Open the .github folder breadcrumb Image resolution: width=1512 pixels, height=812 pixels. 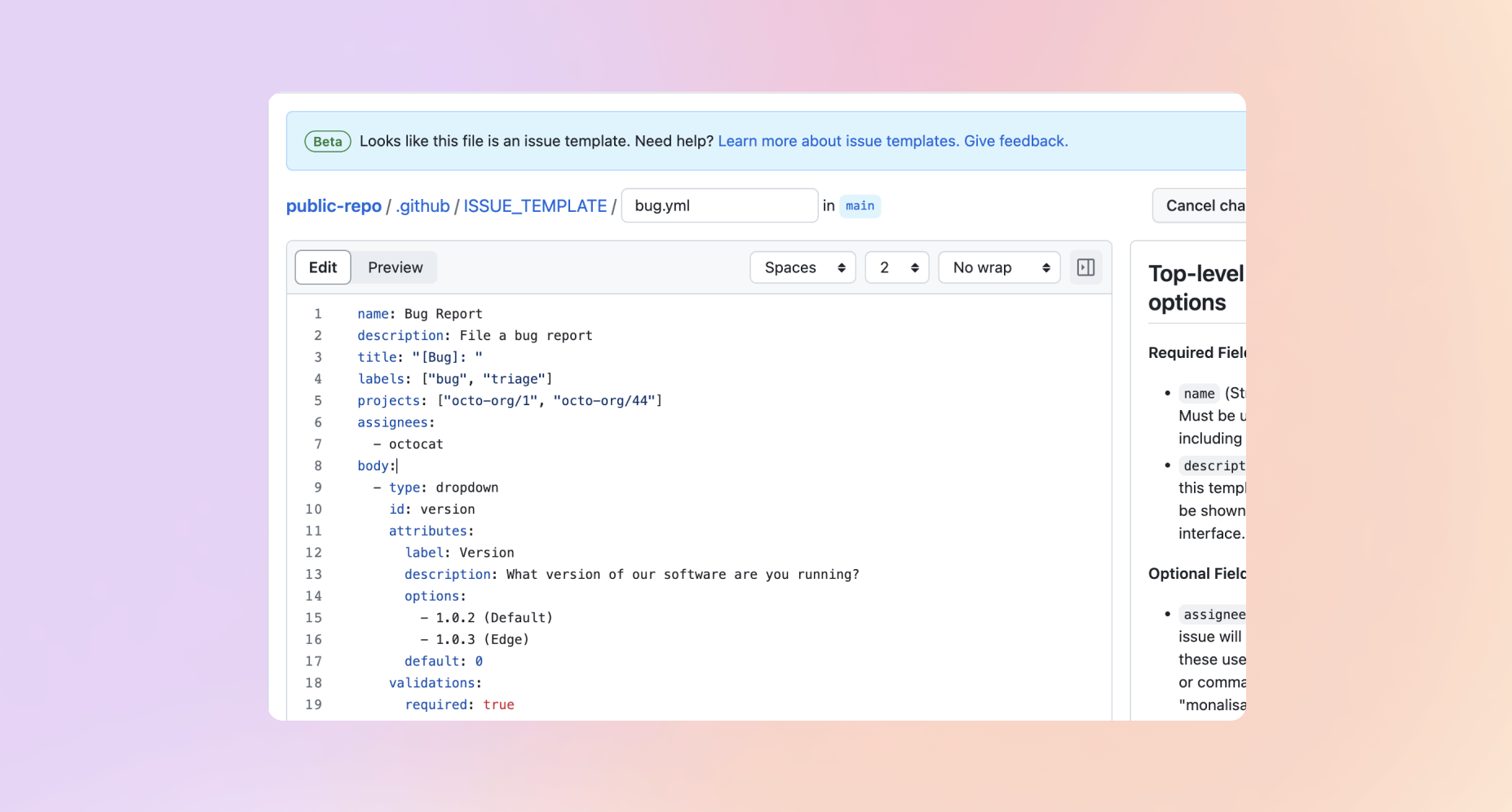(422, 205)
